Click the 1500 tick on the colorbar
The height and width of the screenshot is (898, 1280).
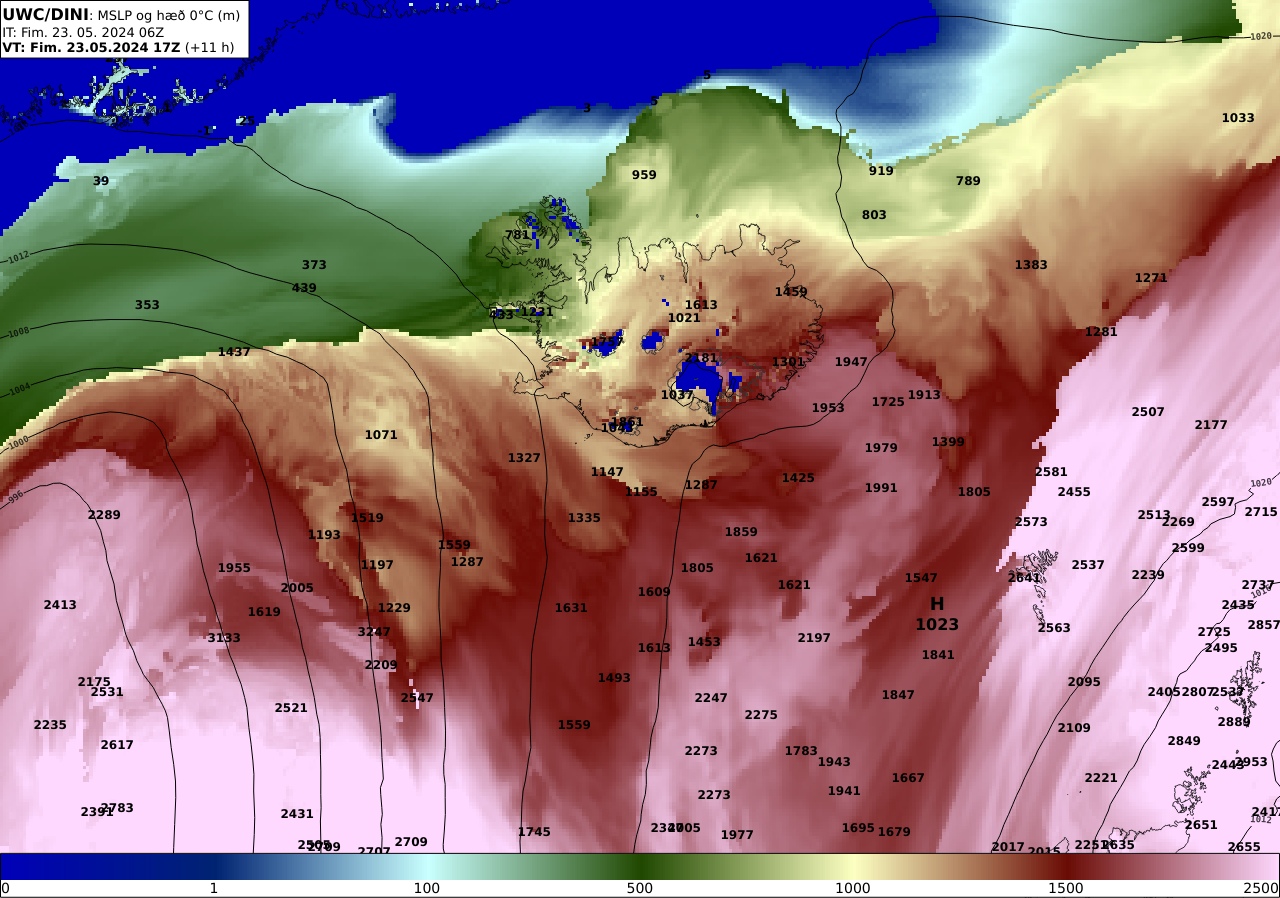coord(1066,888)
